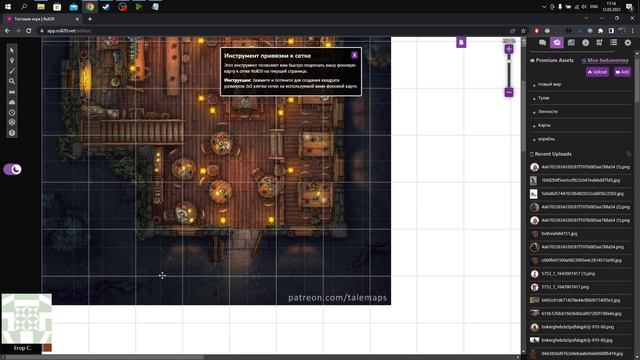Open the Turn Tracker clock tool
Viewport: 640px width, 360px height.
point(12,112)
